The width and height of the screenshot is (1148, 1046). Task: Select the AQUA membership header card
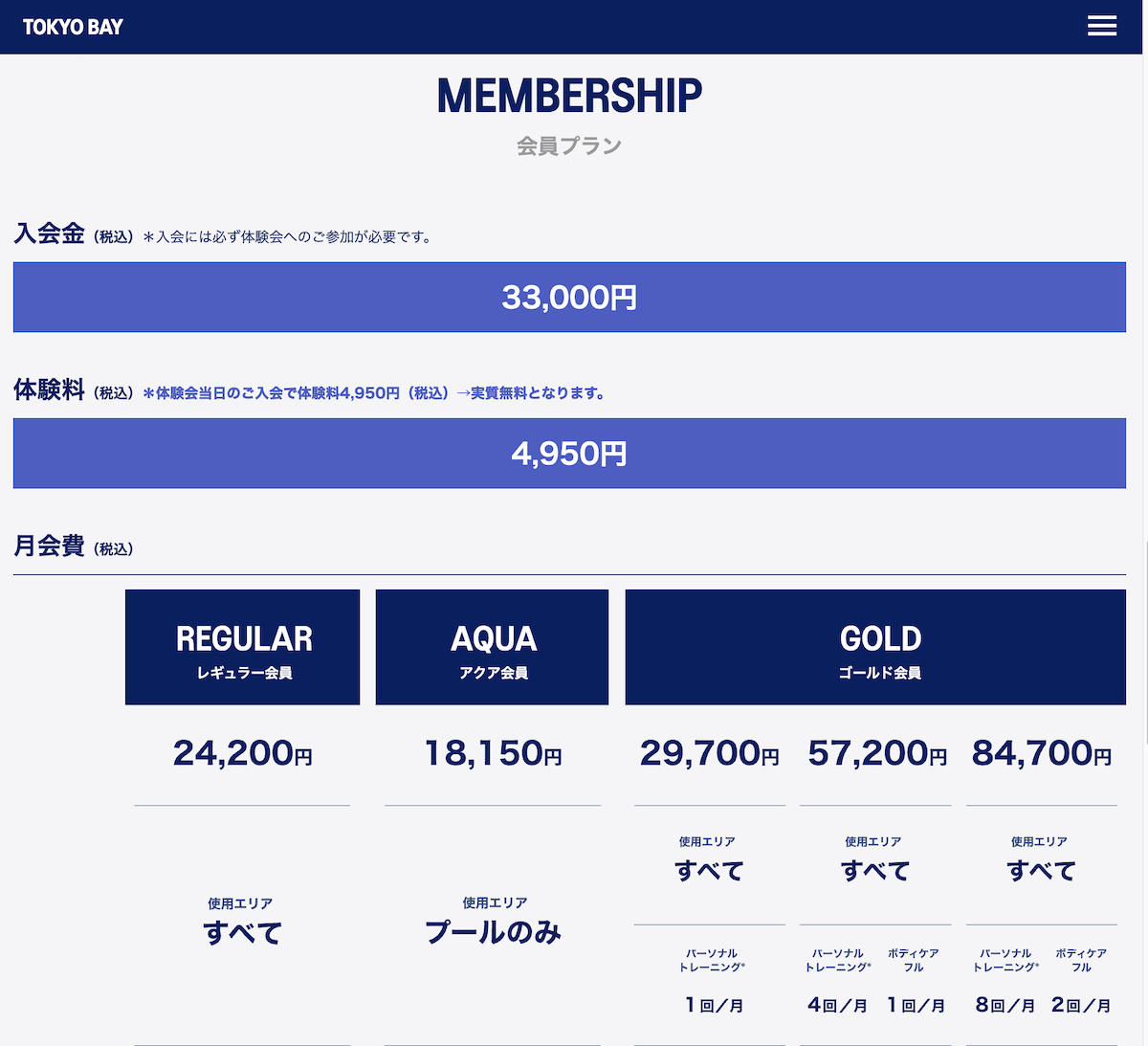[x=492, y=647]
